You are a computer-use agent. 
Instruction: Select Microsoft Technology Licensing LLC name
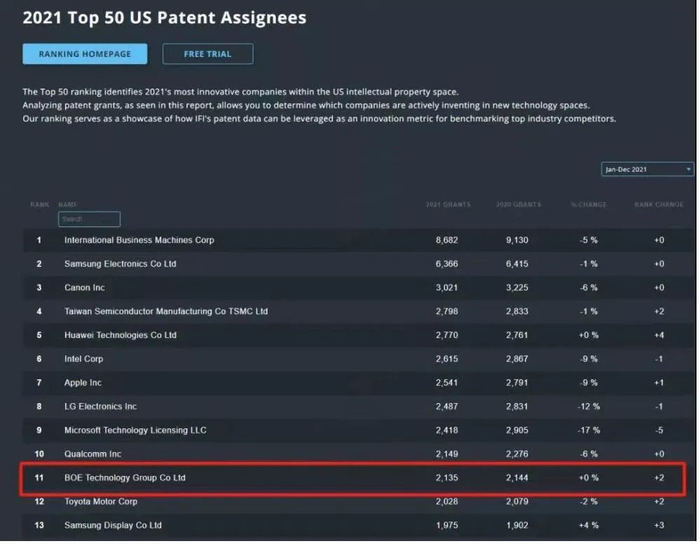coord(135,430)
